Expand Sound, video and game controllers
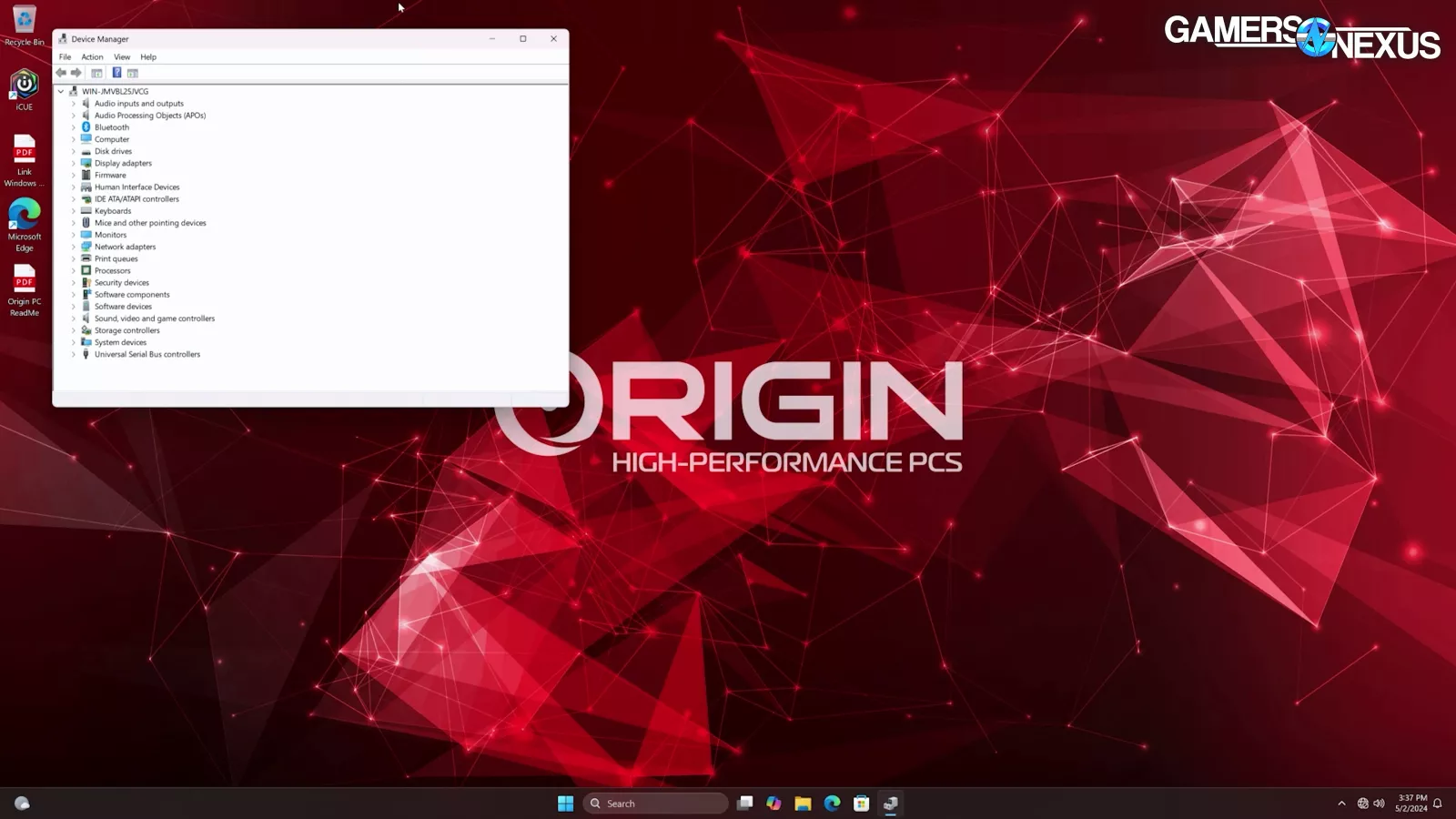This screenshot has width=1456, height=819. tap(74, 318)
